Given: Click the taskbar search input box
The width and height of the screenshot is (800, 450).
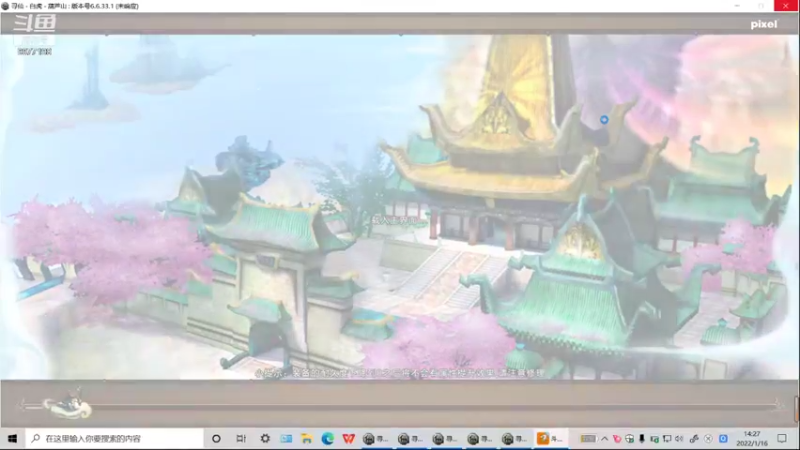Looking at the screenshot, I should click(114, 438).
